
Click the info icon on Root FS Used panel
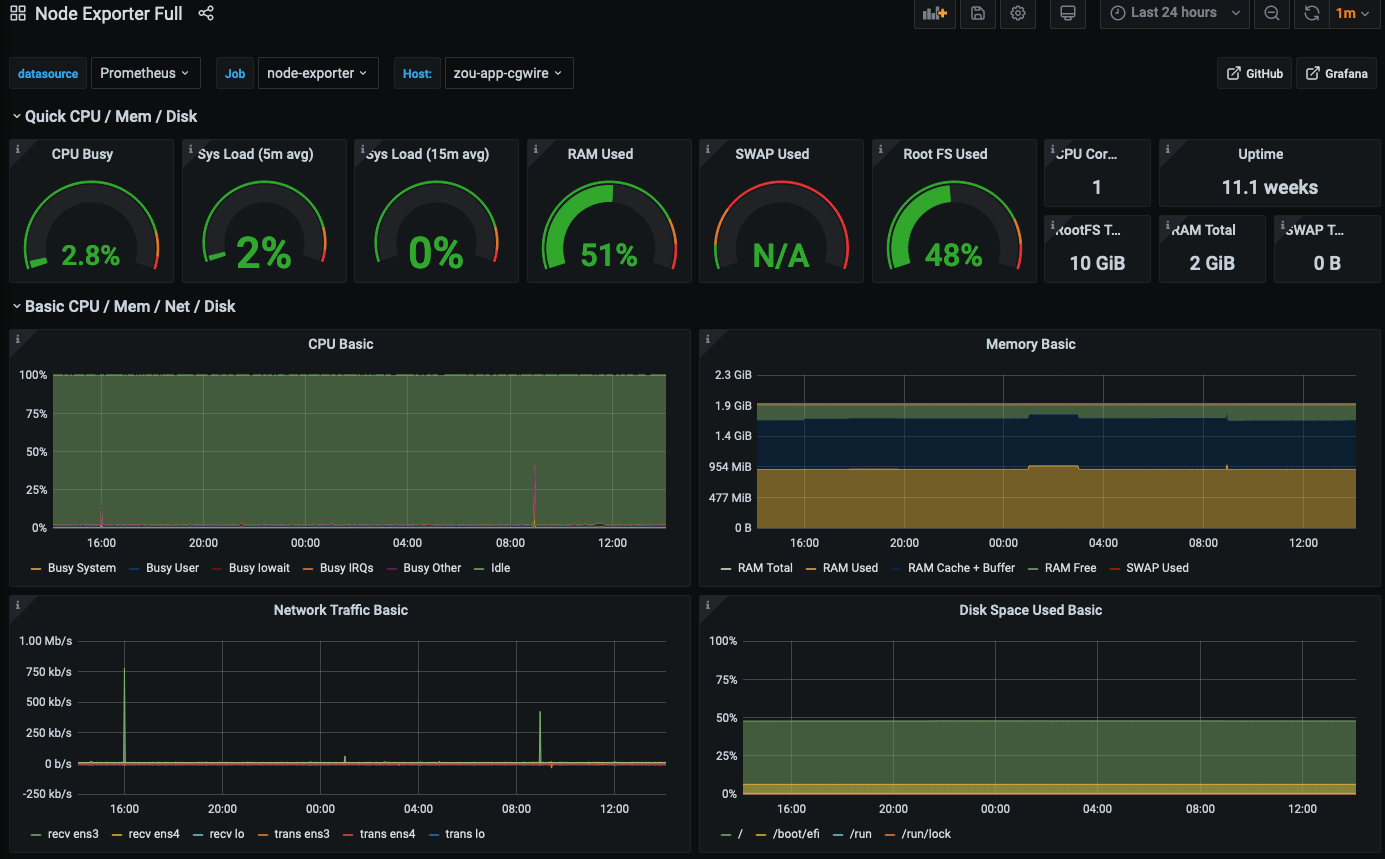880,148
